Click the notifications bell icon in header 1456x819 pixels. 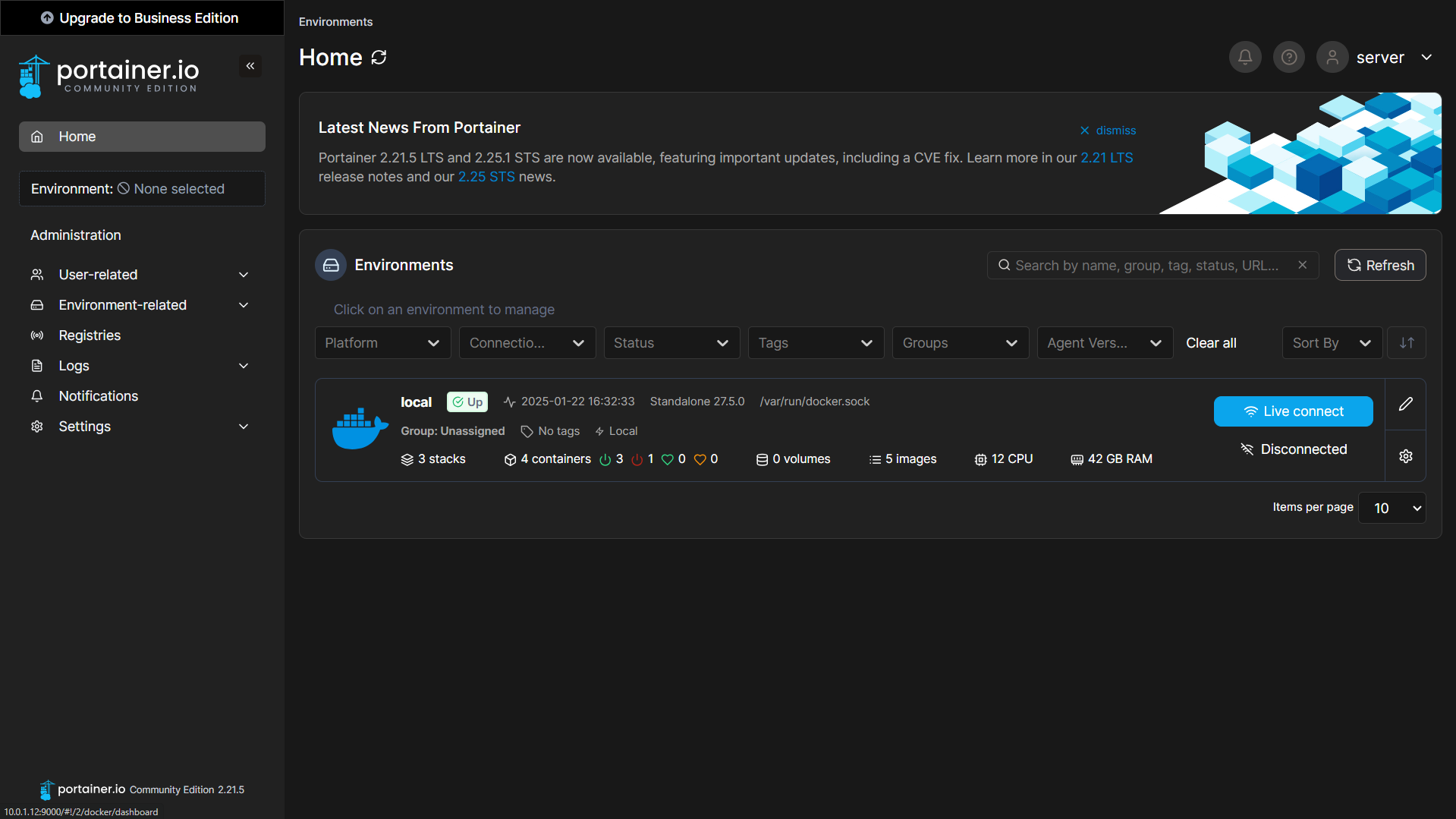coord(1245,58)
